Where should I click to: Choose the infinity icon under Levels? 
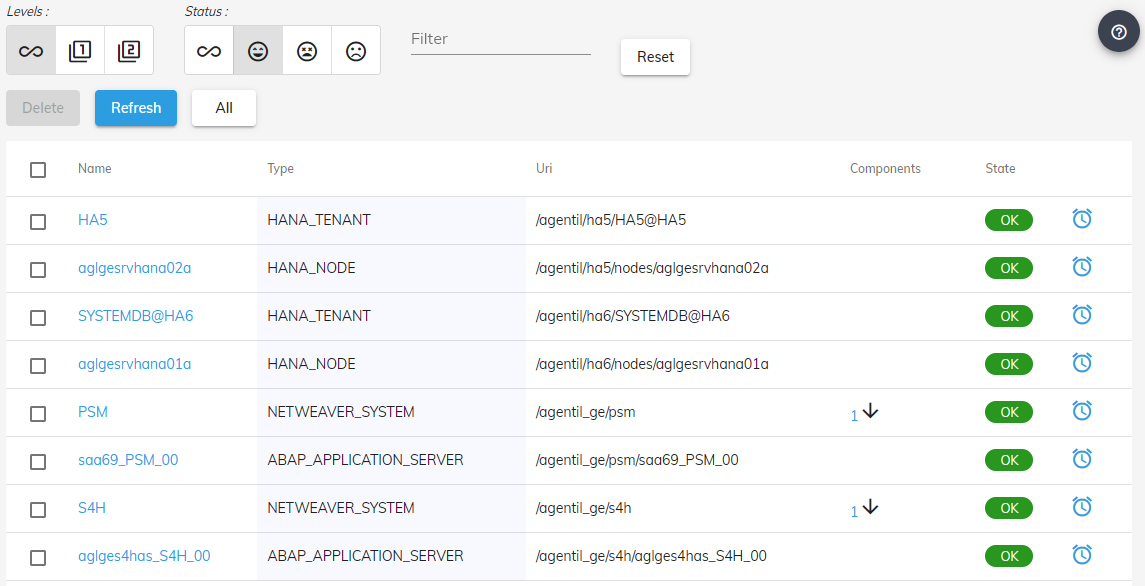pos(31,50)
